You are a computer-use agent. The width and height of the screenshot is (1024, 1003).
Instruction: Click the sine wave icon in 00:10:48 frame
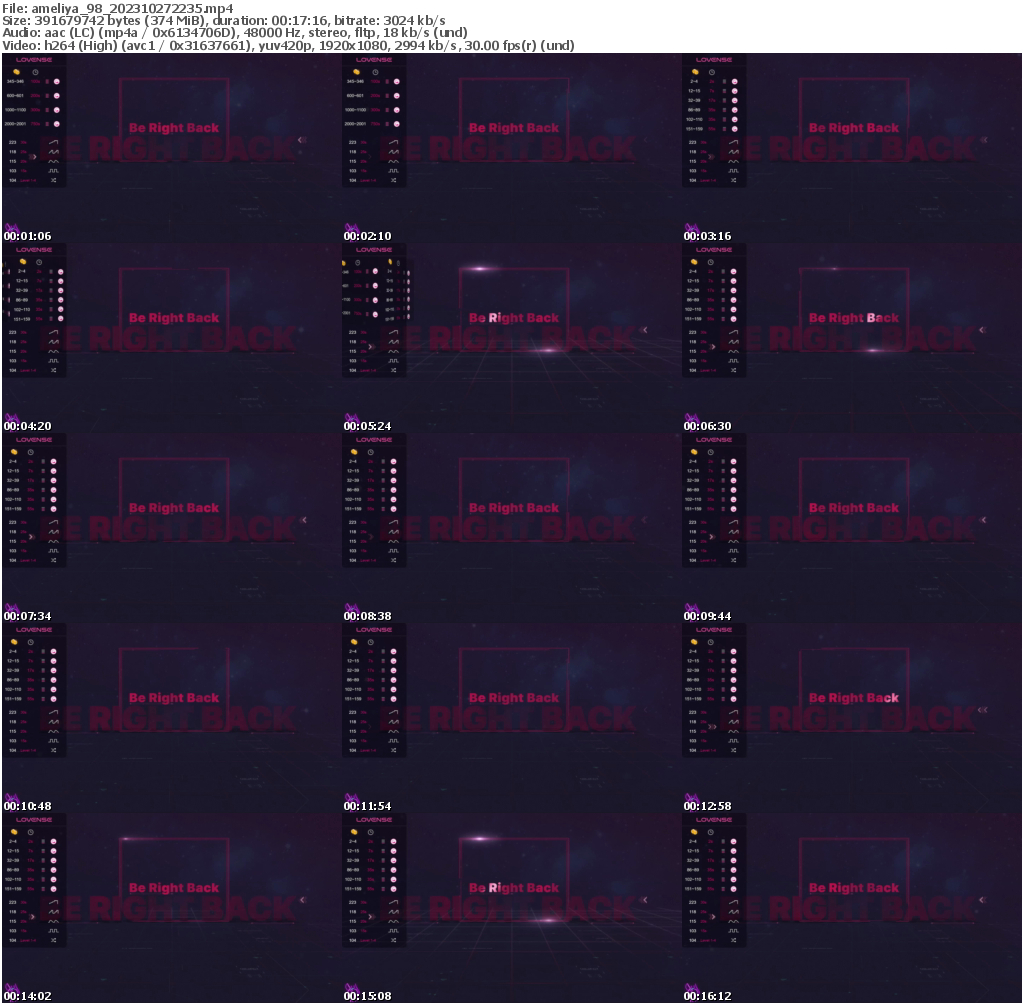[x=53, y=731]
